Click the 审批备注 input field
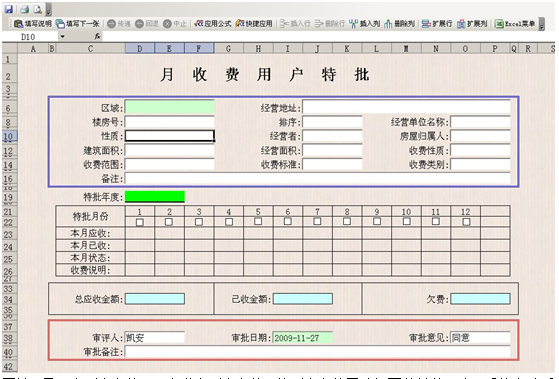Image resolution: width=559 pixels, height=379 pixels. [318, 352]
